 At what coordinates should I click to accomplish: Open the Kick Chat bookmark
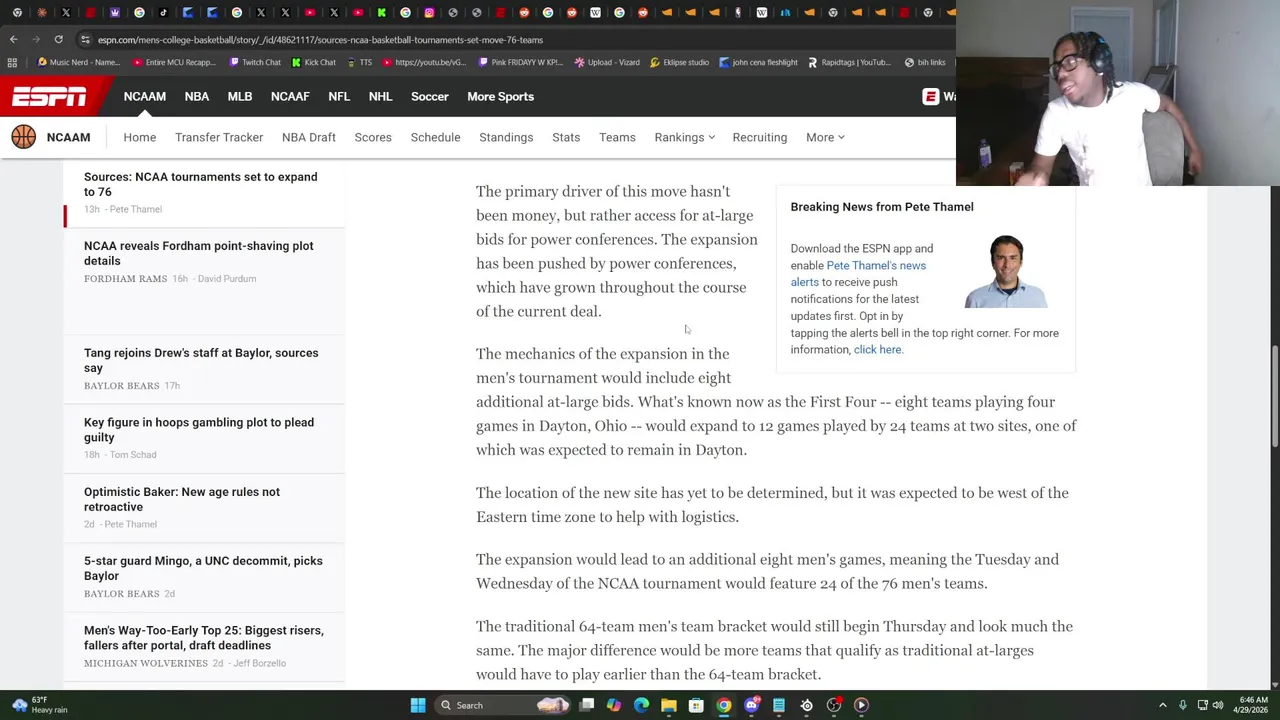pos(313,62)
